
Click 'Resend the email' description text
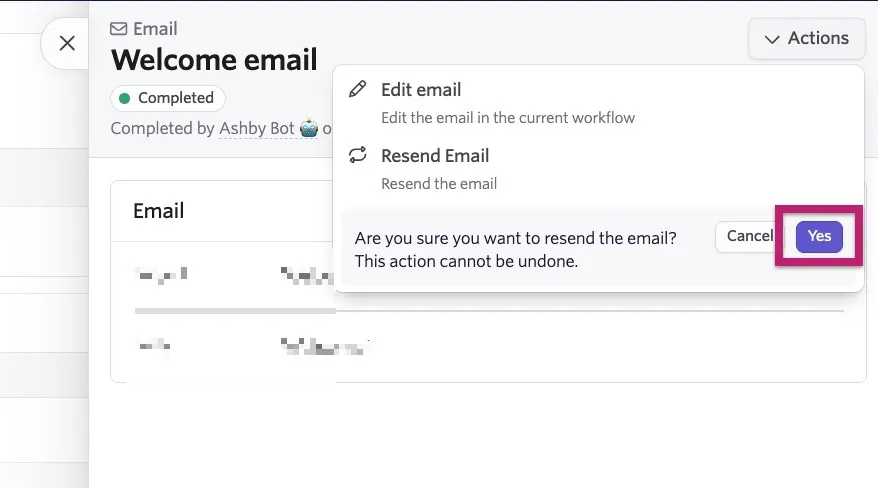click(x=439, y=184)
